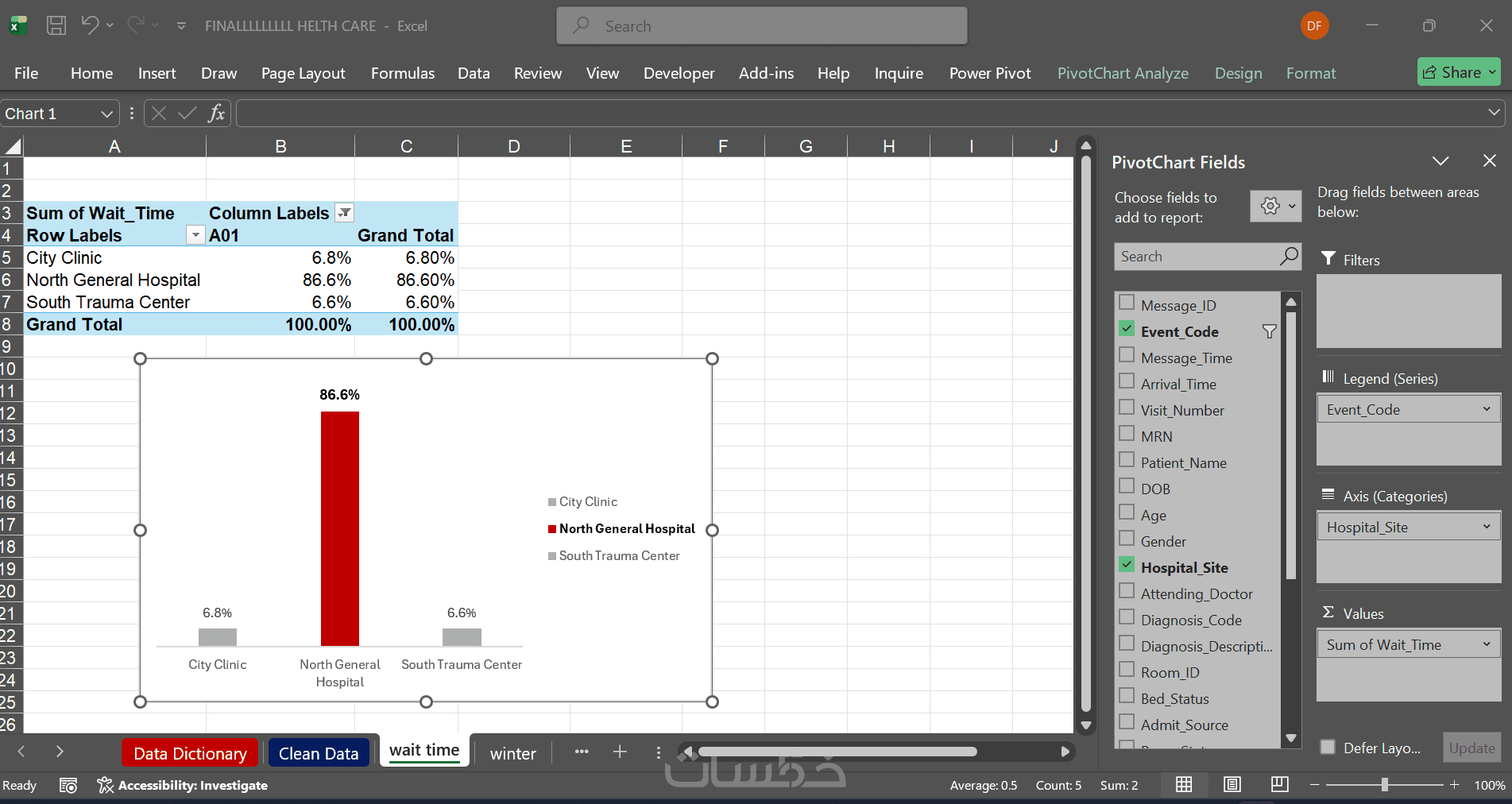Click the red North General Hospital bar

tap(339, 528)
